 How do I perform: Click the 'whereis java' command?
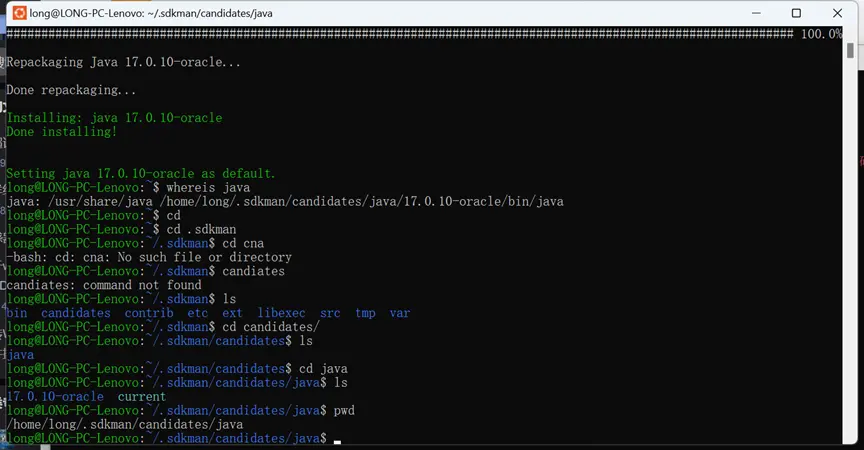pyautogui.click(x=208, y=187)
